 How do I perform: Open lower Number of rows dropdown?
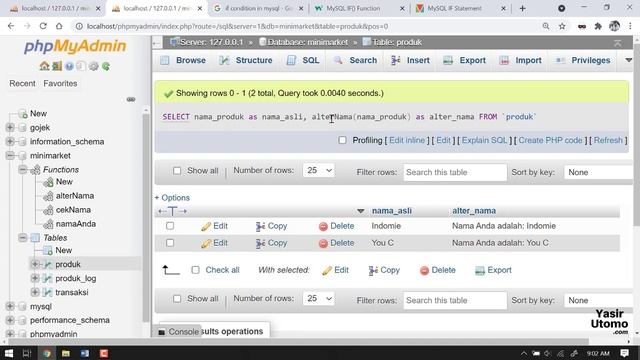click(x=319, y=299)
